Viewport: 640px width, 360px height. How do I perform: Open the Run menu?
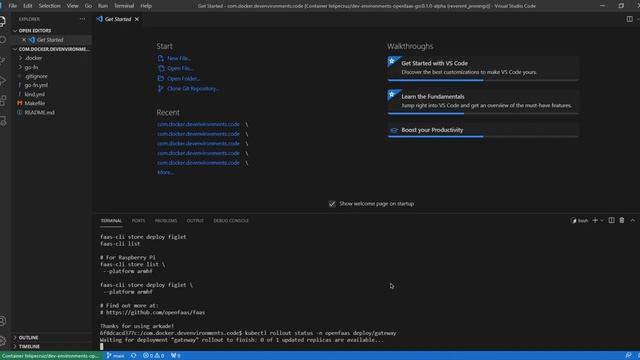(103, 6)
